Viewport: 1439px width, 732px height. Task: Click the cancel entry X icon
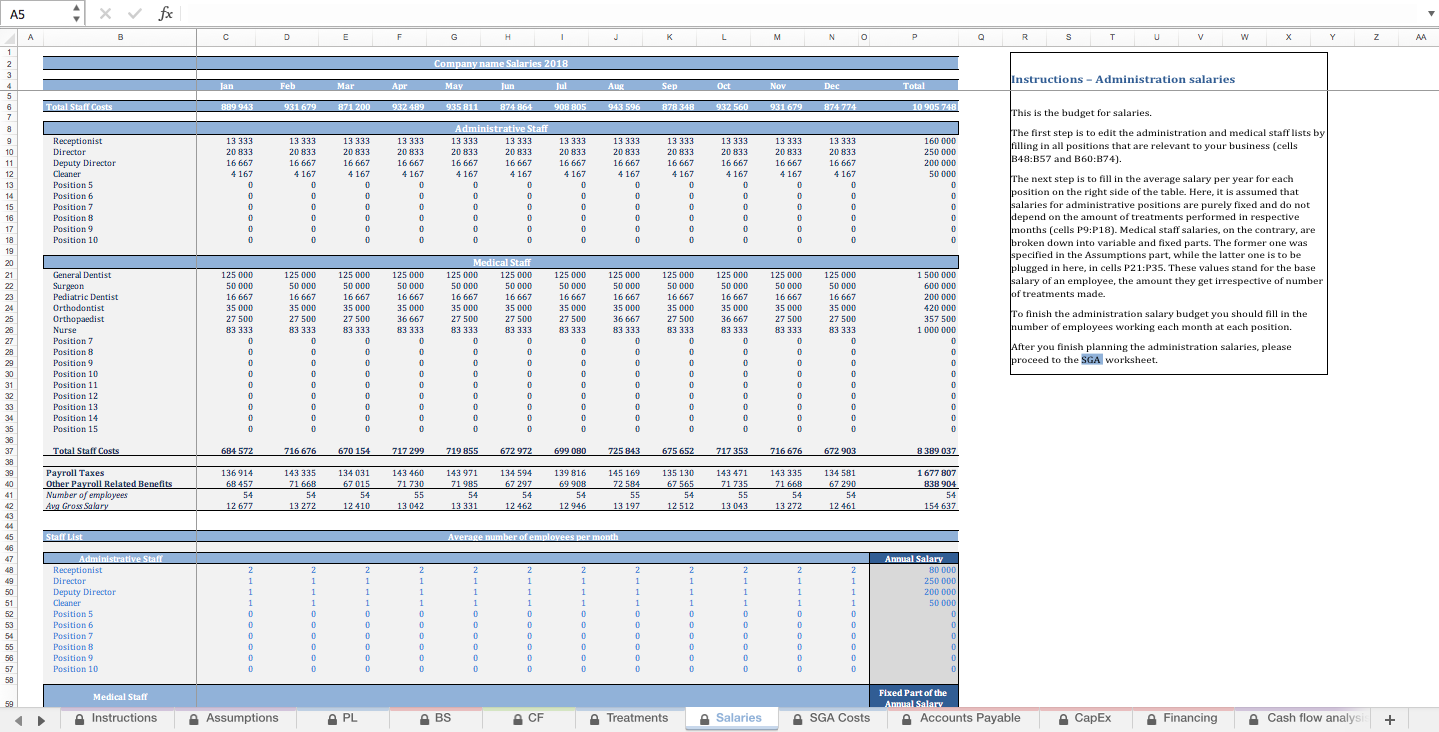click(x=106, y=13)
